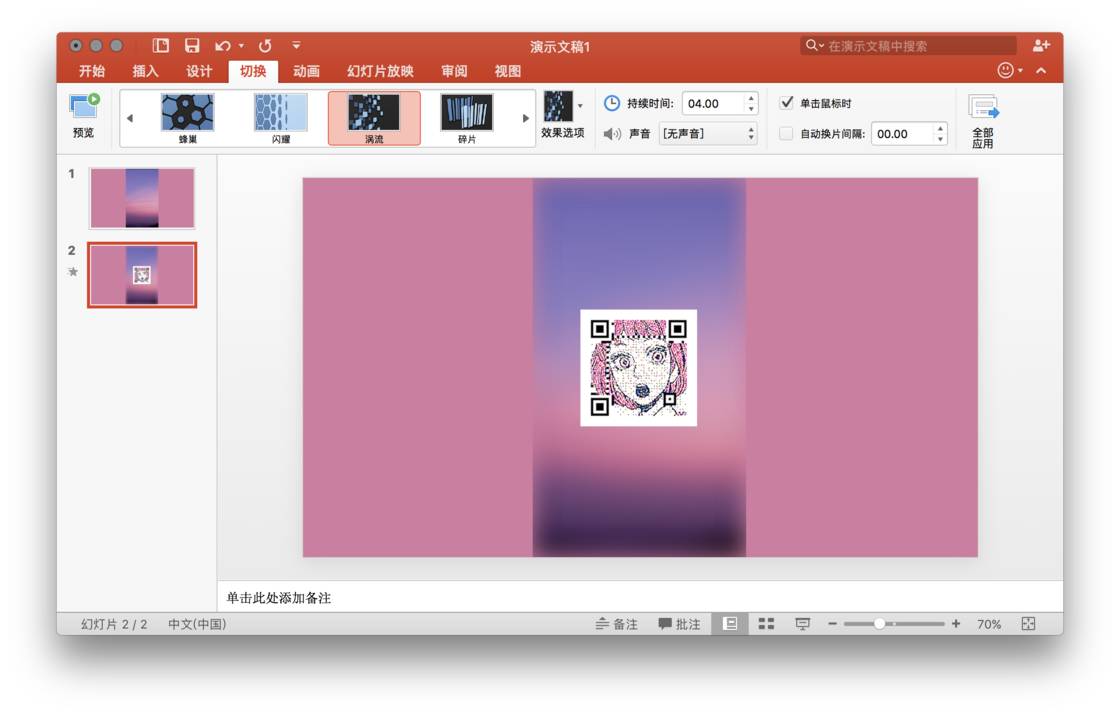Click the auto advance field stepper arrows

pos(940,134)
